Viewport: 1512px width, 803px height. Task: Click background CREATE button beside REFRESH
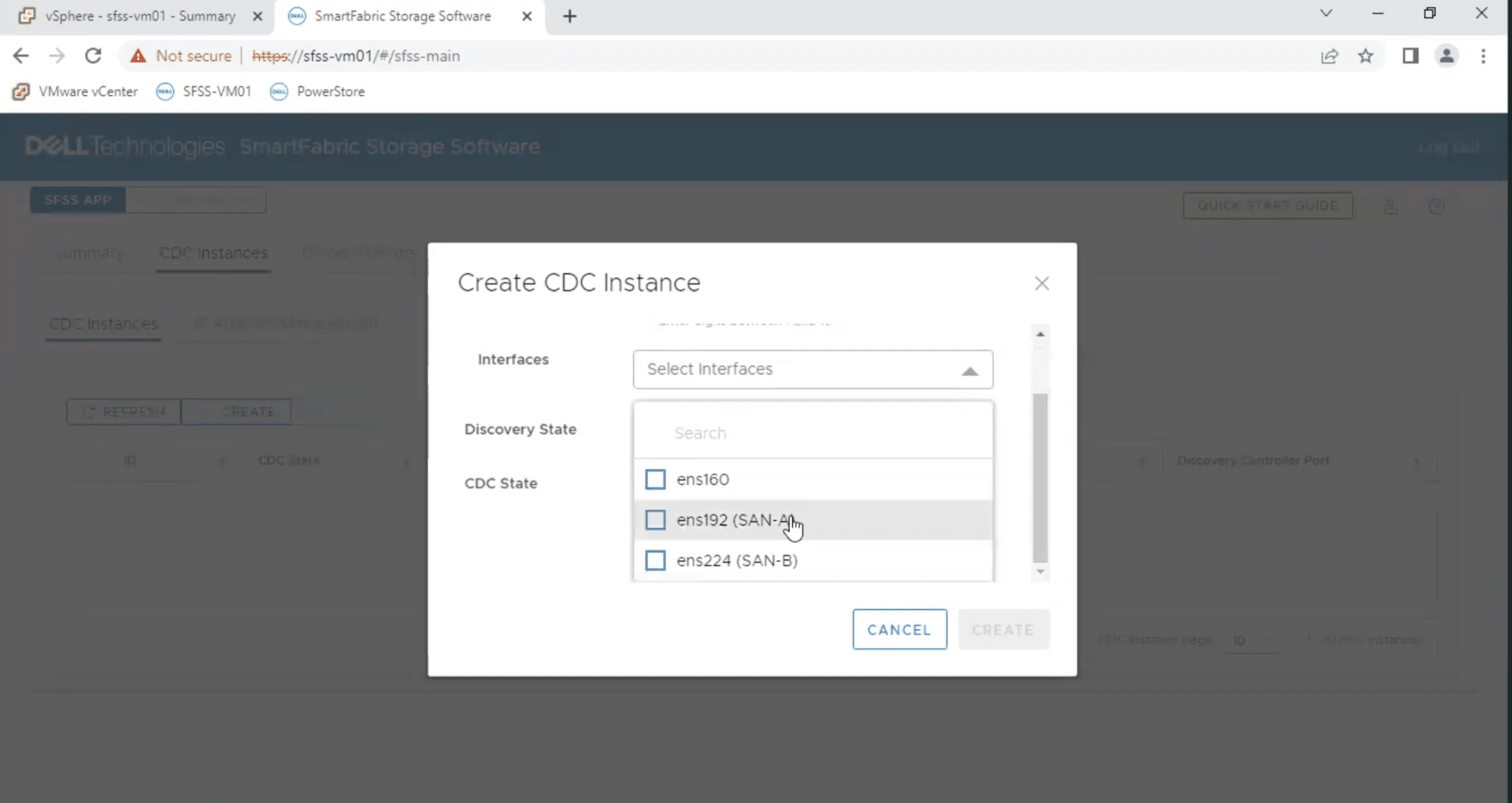pos(236,412)
